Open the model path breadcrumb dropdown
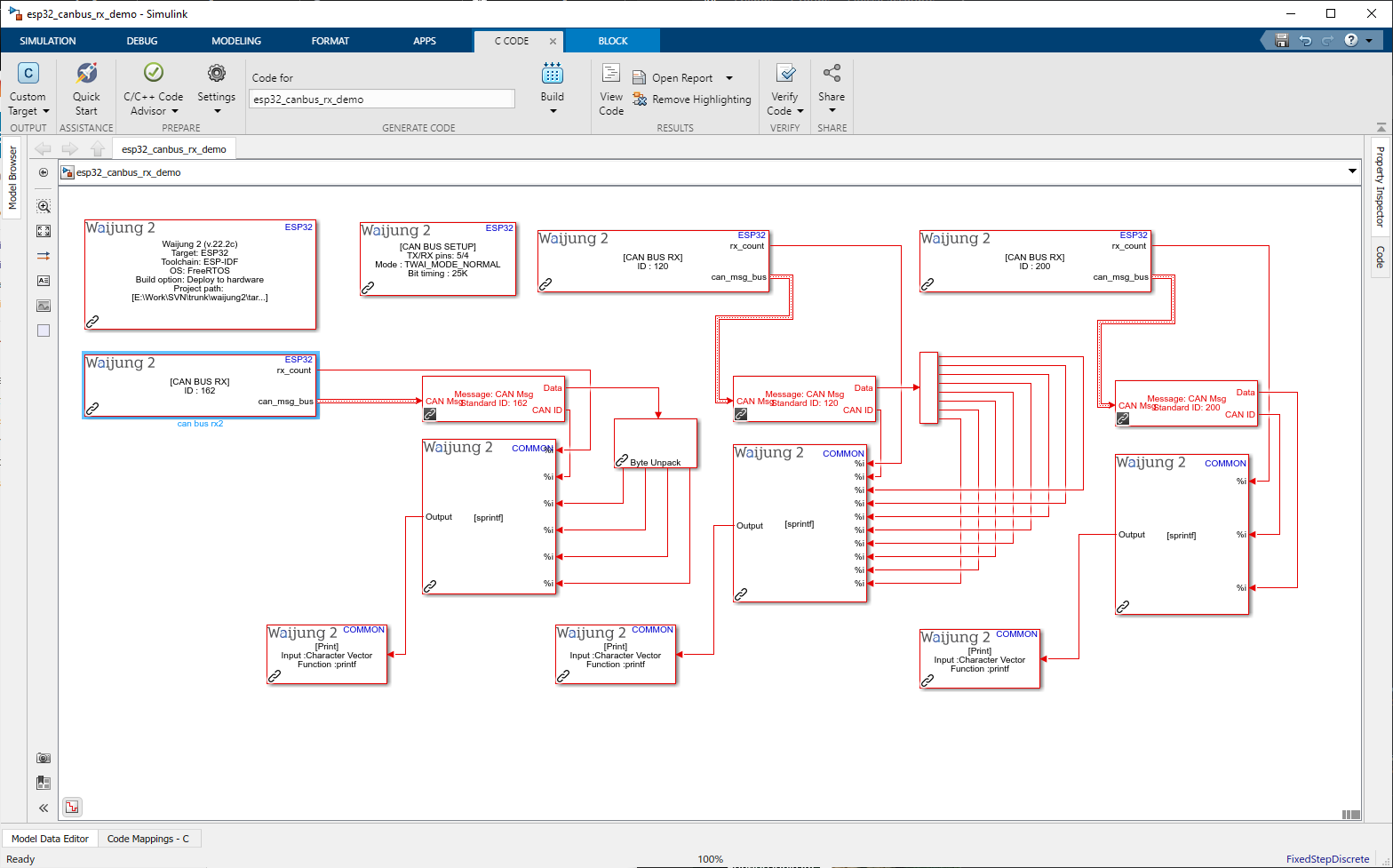1393x868 pixels. pyautogui.click(x=1352, y=171)
